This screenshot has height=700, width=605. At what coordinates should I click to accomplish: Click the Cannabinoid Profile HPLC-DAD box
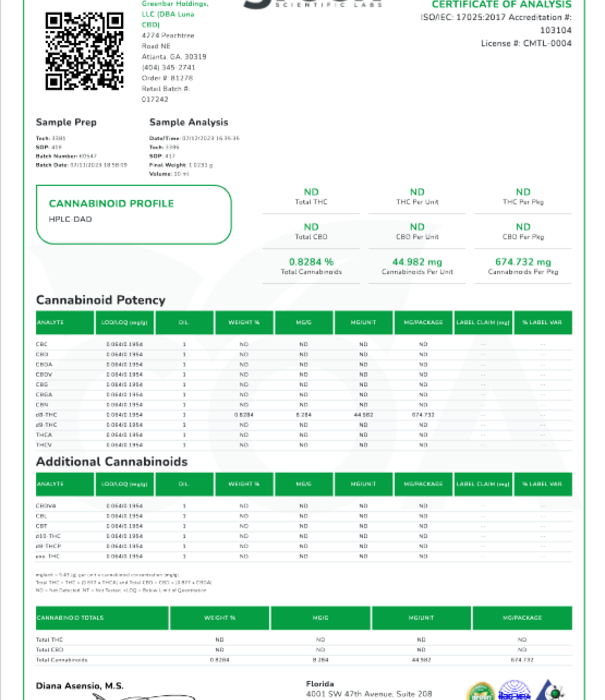139,209
